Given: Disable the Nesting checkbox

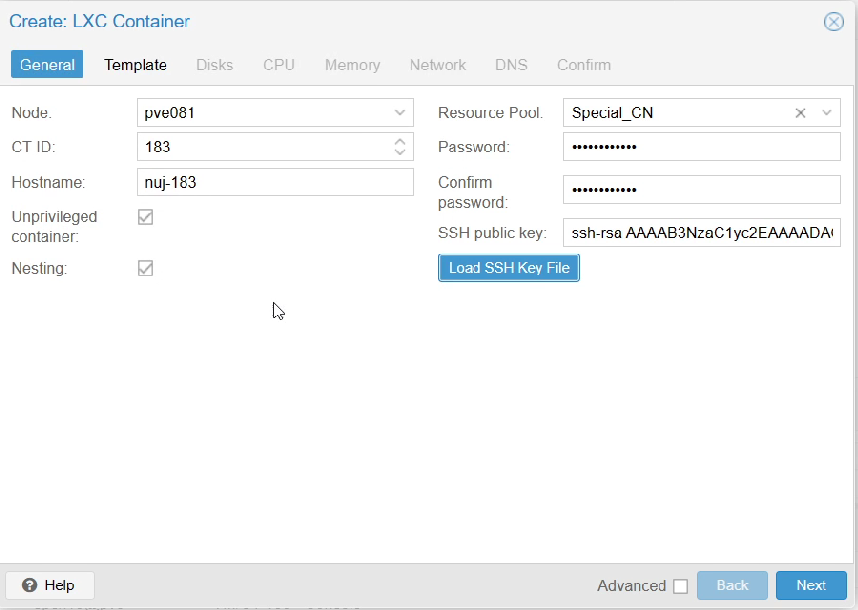Looking at the screenshot, I should [x=145, y=267].
